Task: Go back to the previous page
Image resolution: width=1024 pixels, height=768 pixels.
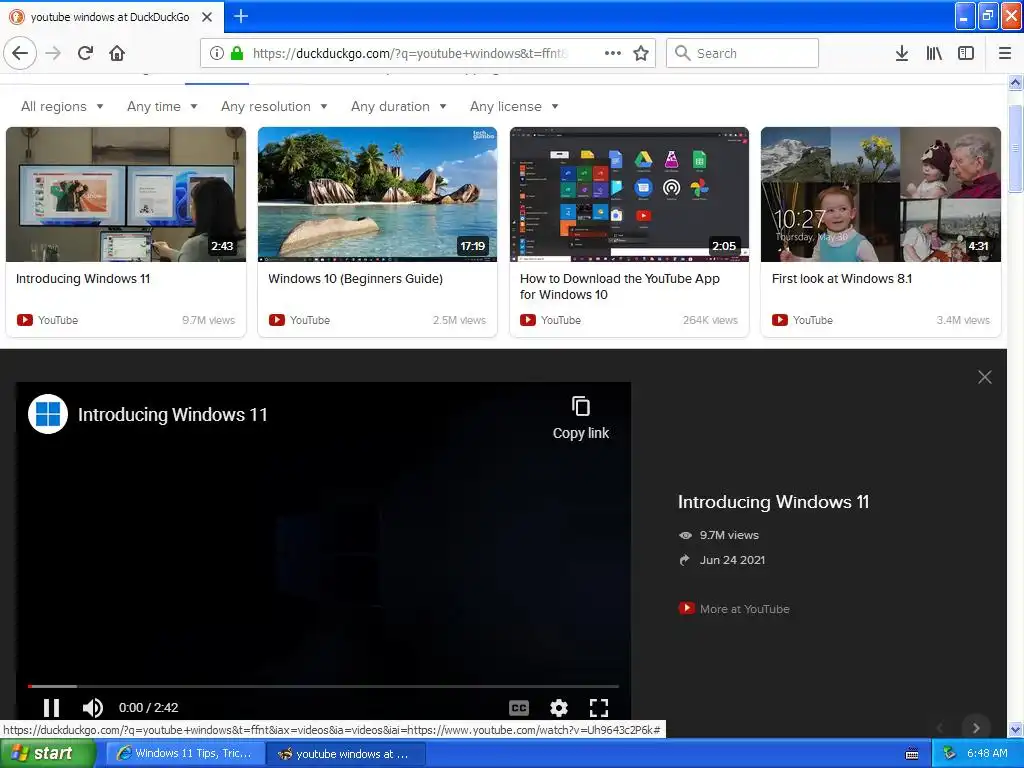Action: [20, 53]
